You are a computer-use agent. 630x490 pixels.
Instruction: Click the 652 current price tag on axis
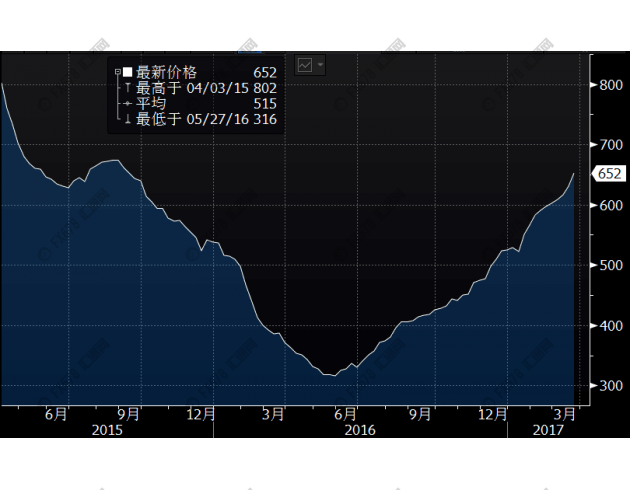click(608, 174)
